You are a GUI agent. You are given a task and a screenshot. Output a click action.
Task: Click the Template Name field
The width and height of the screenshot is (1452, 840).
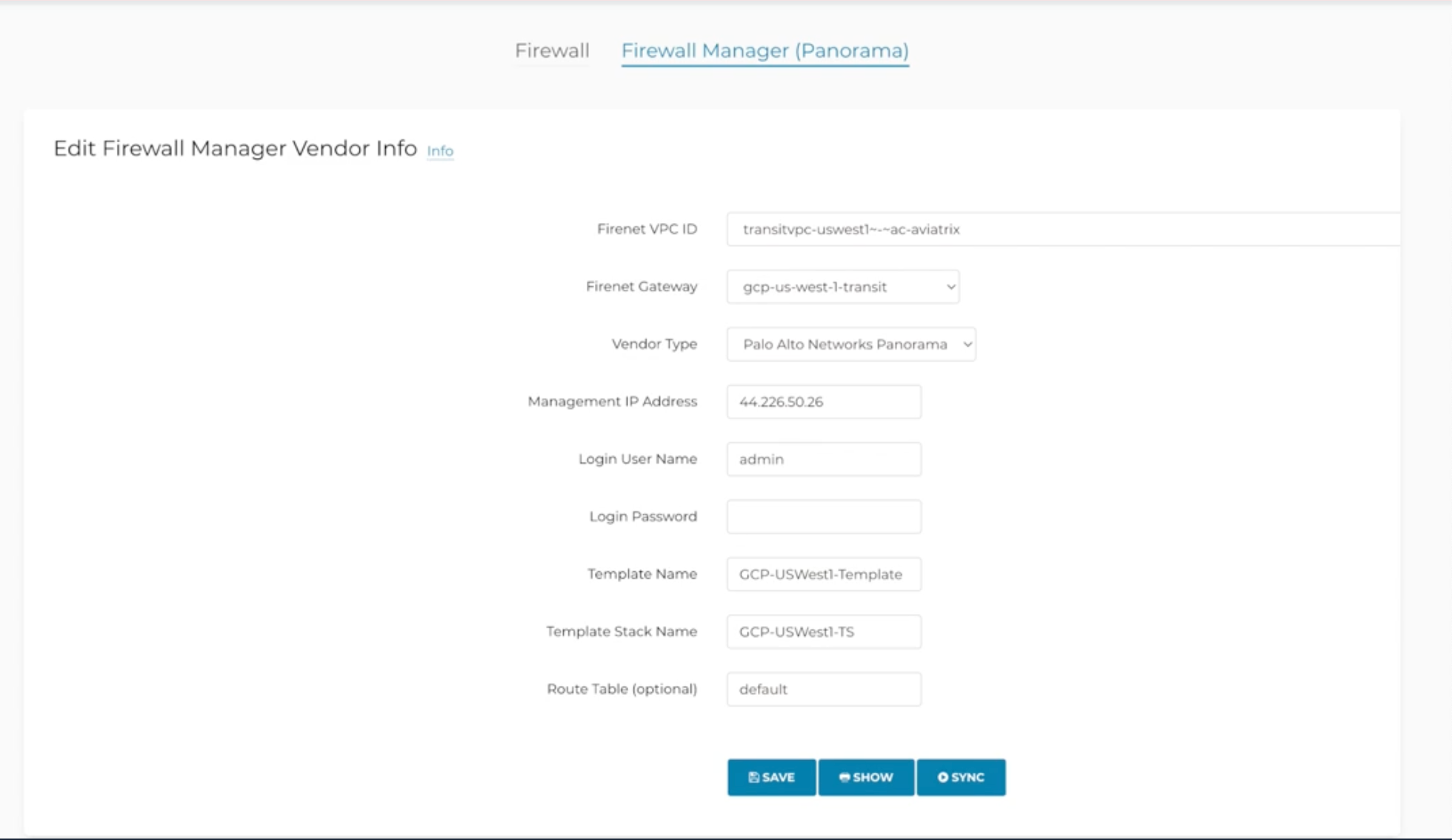[823, 573]
